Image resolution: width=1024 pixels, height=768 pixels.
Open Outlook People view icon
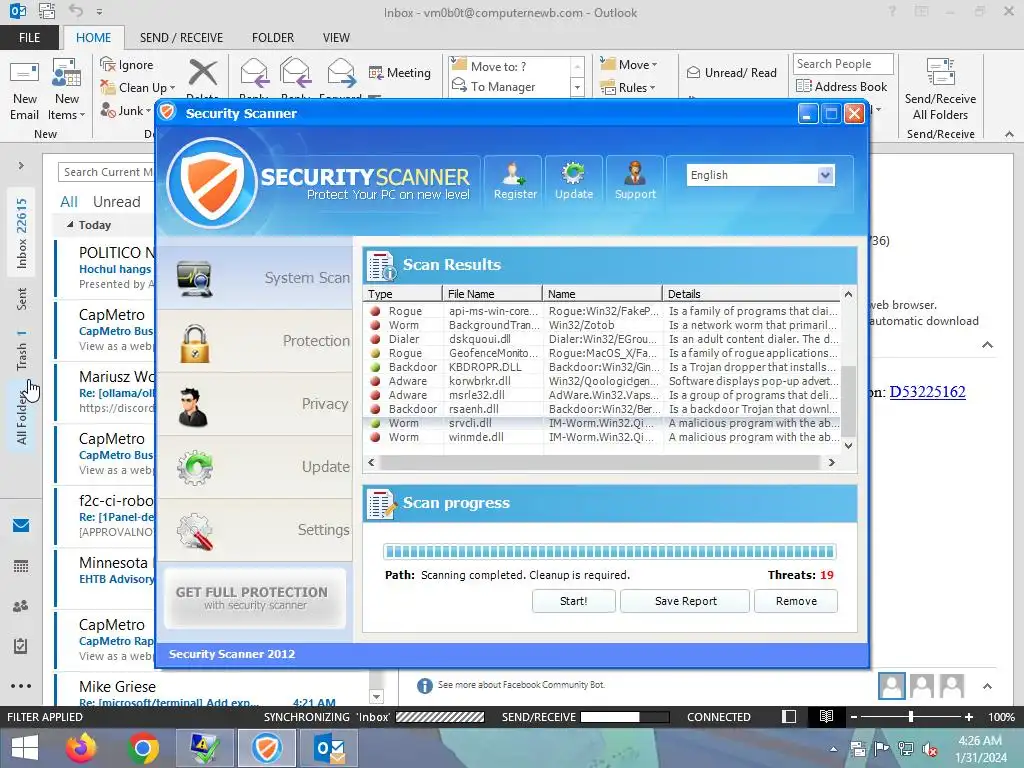[x=21, y=606]
